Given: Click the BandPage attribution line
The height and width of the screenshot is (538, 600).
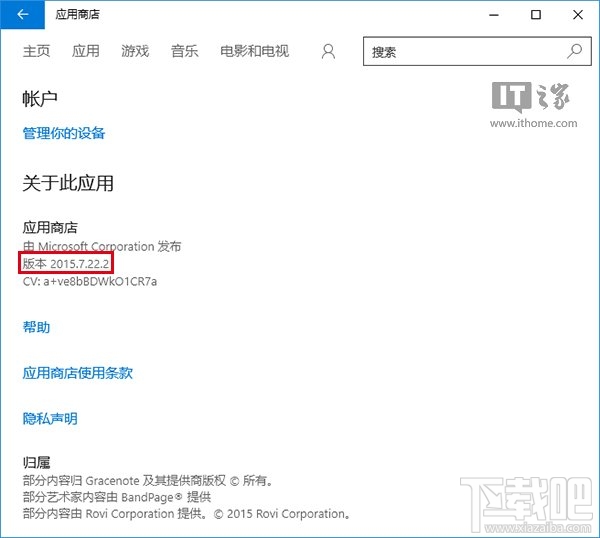Looking at the screenshot, I should (117, 497).
